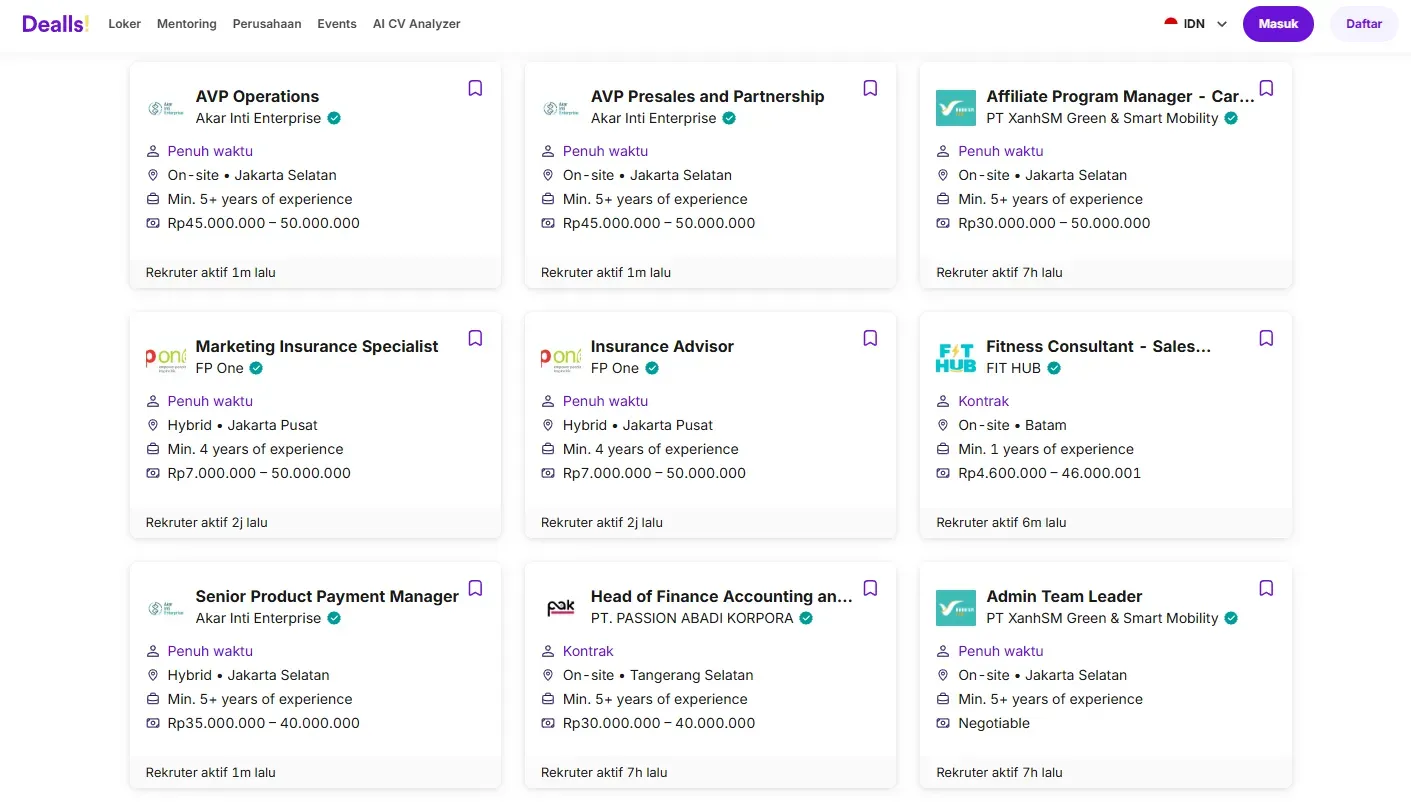The height and width of the screenshot is (810, 1411).
Task: Open Affiliate Program Manager listing
Action: (x=1120, y=96)
